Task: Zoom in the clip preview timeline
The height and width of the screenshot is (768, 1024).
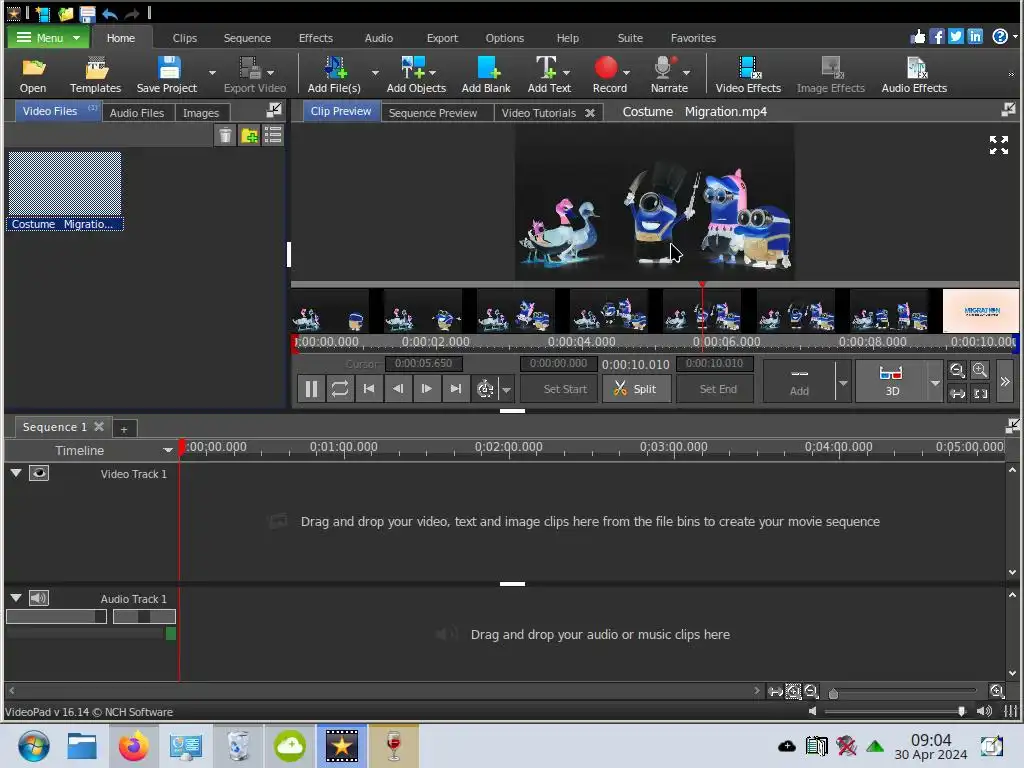Action: pyautogui.click(x=980, y=370)
